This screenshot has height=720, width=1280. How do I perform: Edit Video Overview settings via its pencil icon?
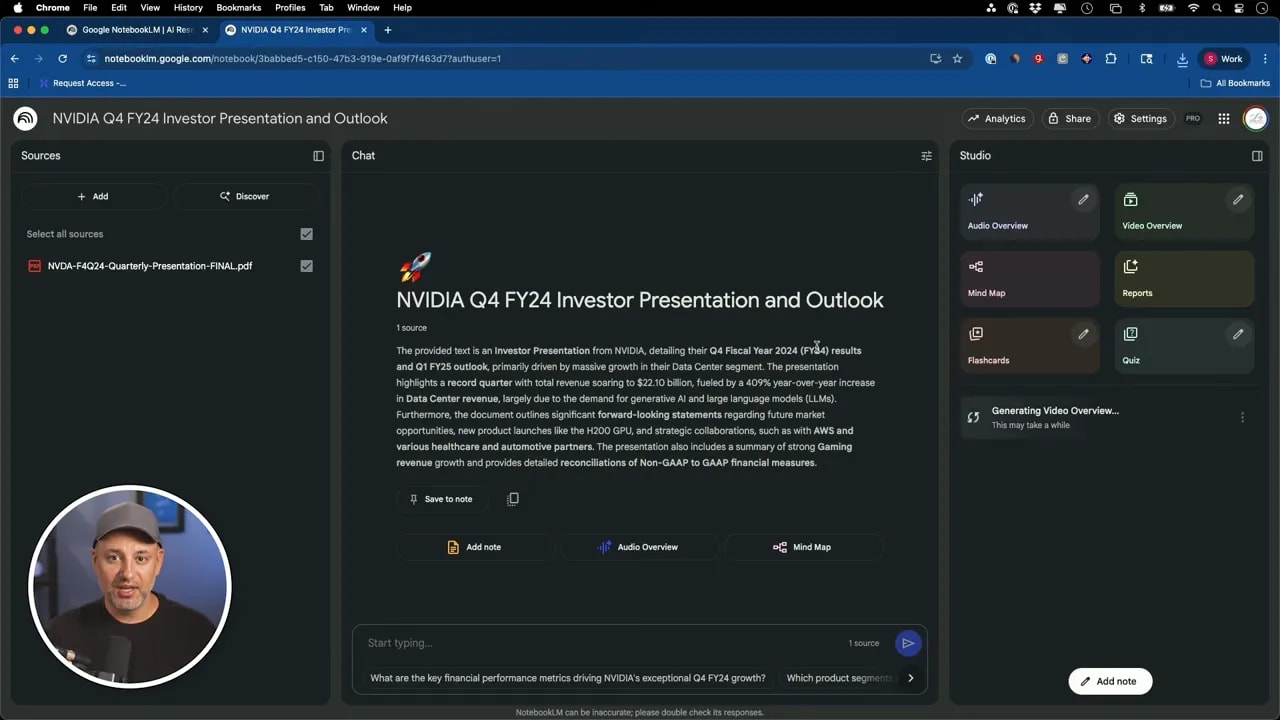(1238, 199)
